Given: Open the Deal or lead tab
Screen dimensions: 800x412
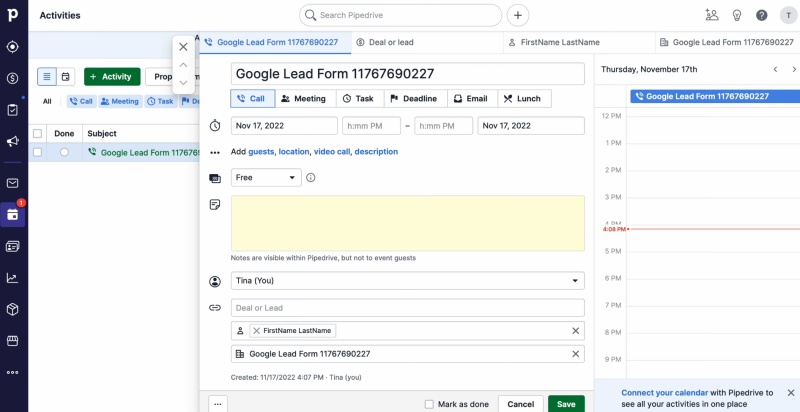Looking at the screenshot, I should [x=427, y=42].
